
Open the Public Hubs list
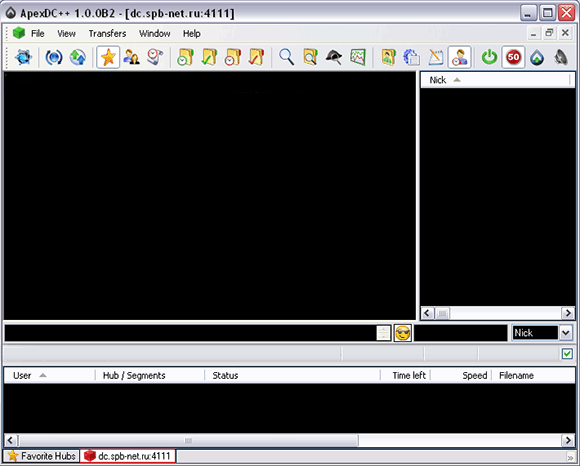[23, 57]
